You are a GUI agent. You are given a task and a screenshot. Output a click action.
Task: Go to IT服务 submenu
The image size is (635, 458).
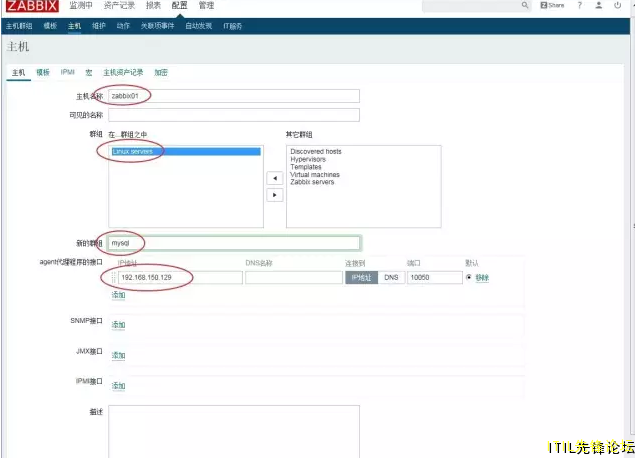(x=232, y=26)
